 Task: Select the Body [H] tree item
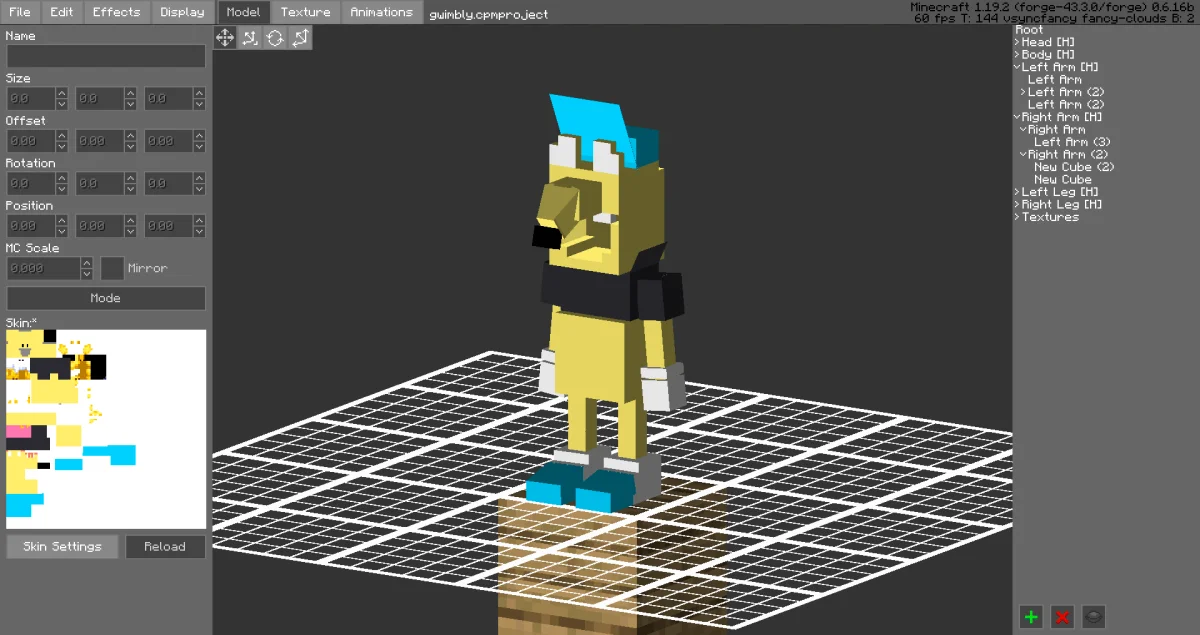pyautogui.click(x=1048, y=54)
